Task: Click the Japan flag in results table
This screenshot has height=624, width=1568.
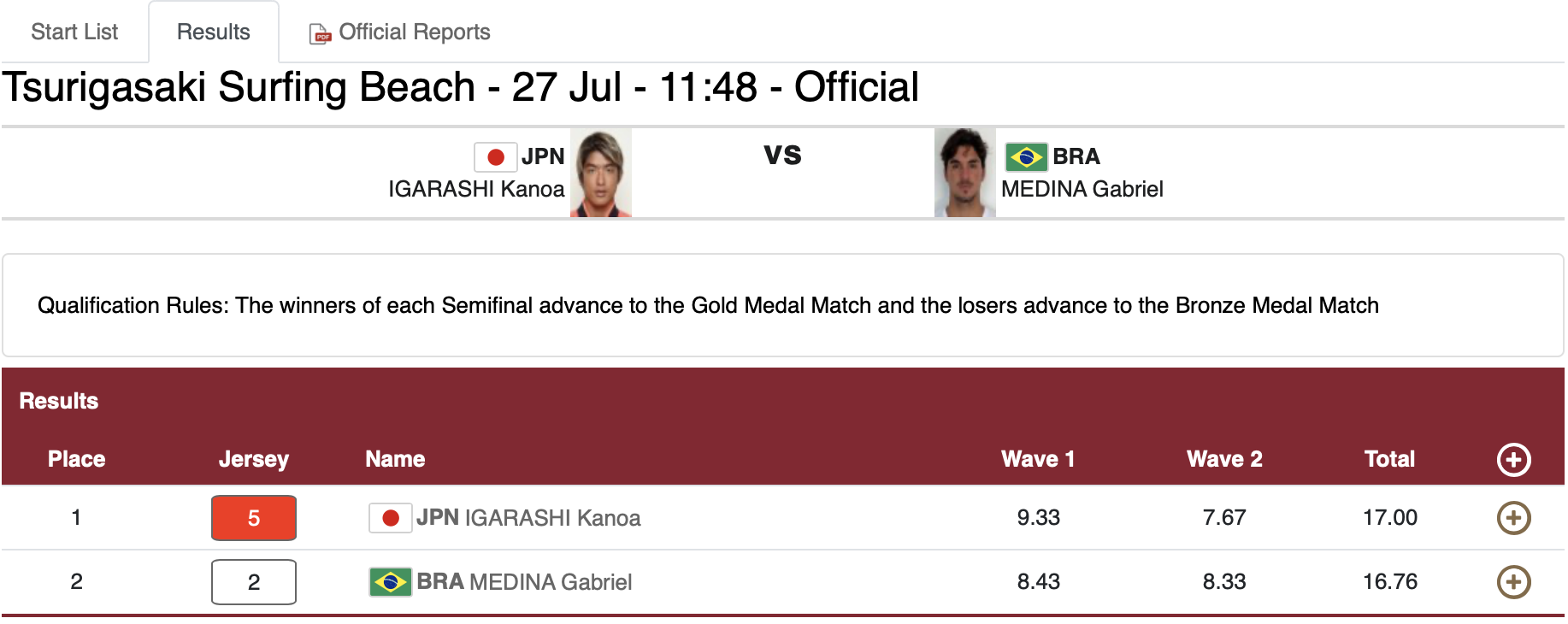Action: click(390, 518)
